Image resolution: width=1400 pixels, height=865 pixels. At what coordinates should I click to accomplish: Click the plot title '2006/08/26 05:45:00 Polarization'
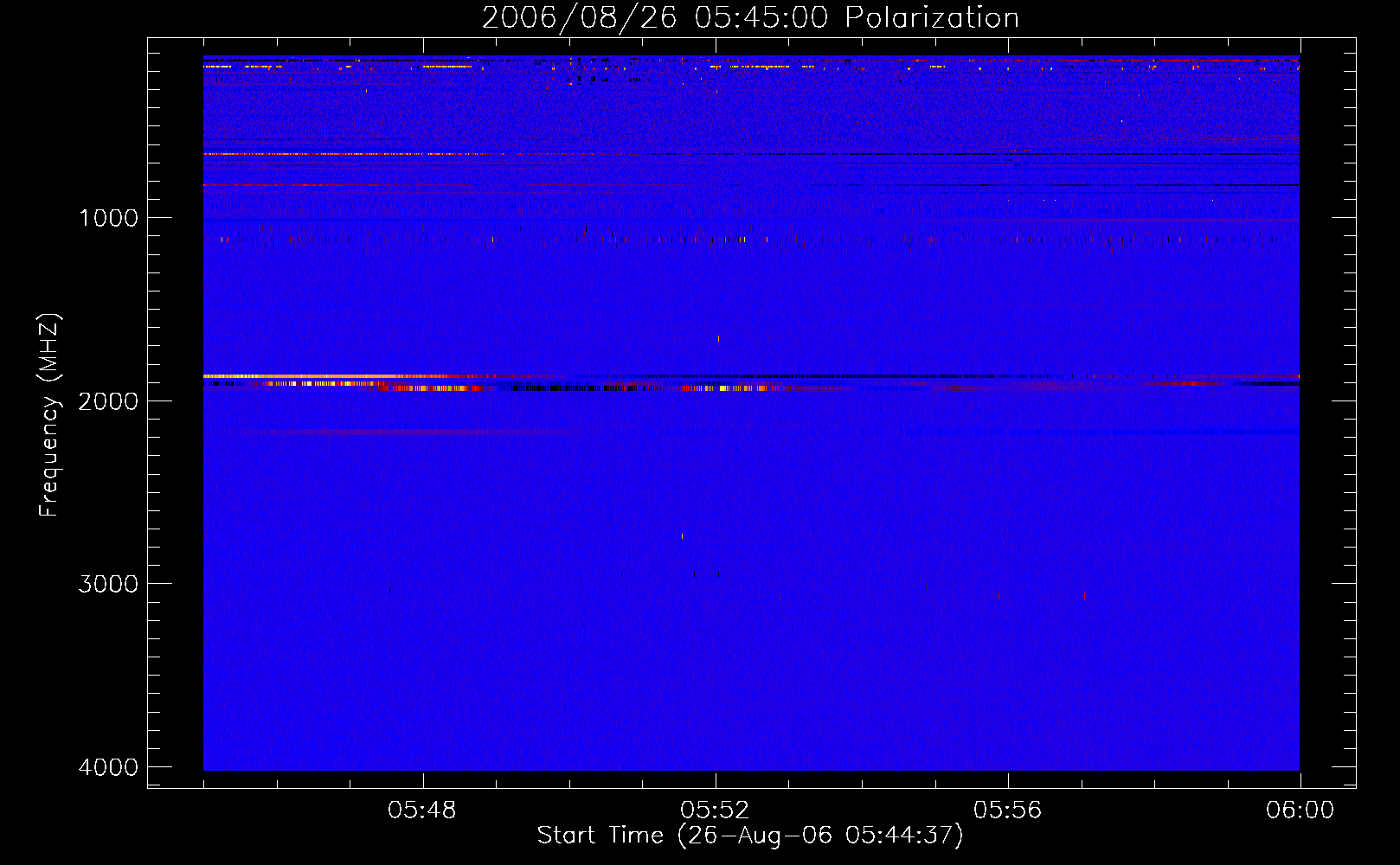(750, 18)
